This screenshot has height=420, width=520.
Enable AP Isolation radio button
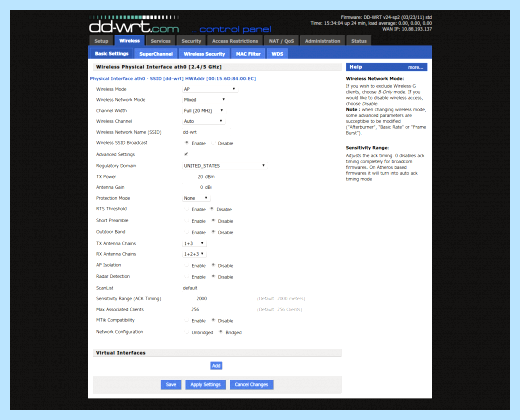187,265
